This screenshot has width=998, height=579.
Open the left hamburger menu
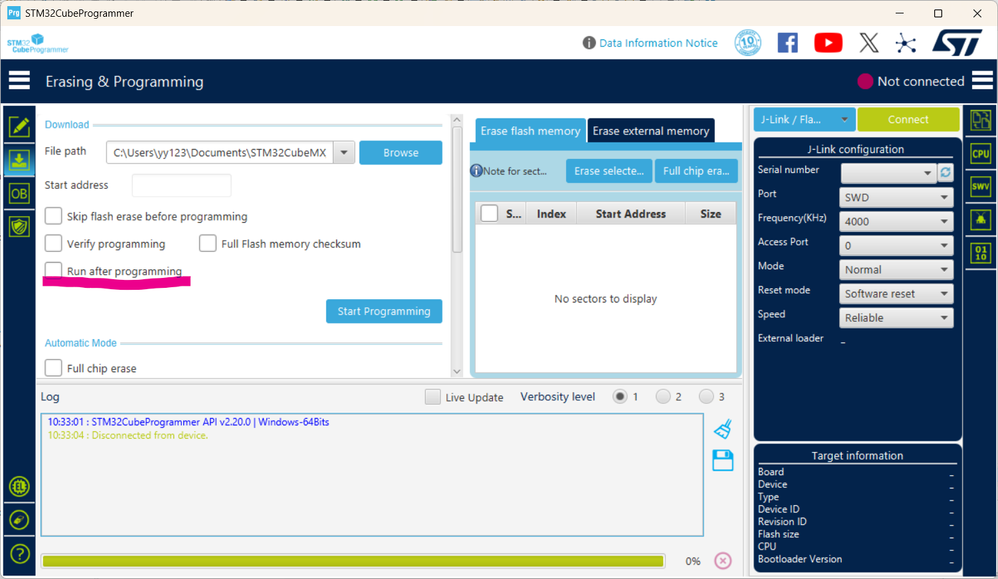tap(19, 81)
